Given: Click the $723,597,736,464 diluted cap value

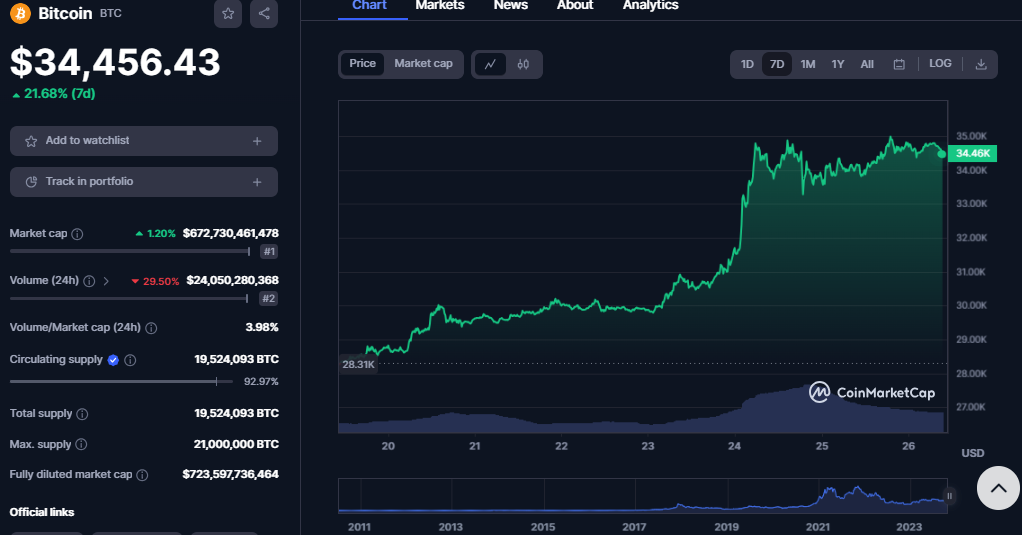Looking at the screenshot, I should (x=231, y=474).
